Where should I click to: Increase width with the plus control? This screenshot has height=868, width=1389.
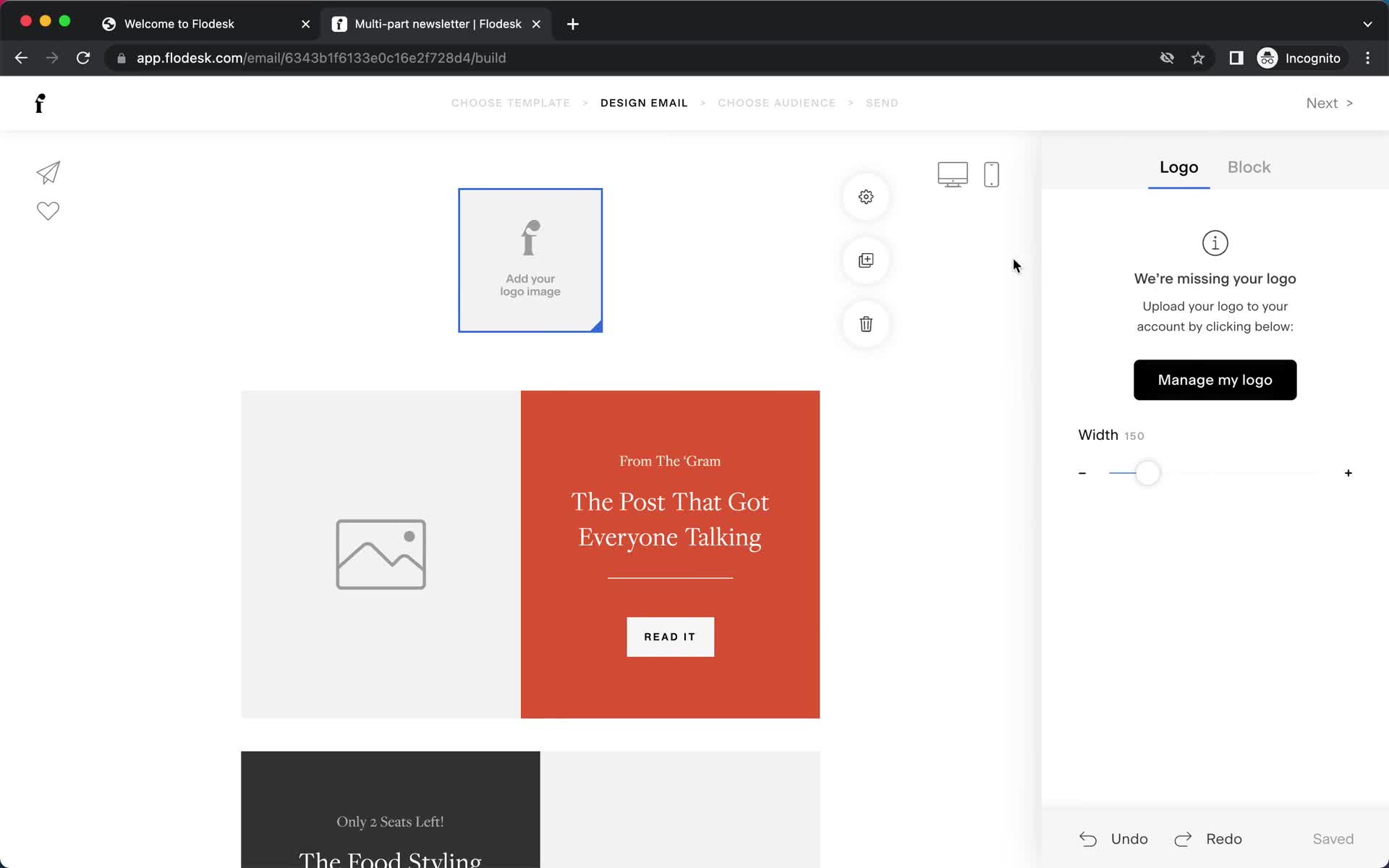coord(1348,472)
